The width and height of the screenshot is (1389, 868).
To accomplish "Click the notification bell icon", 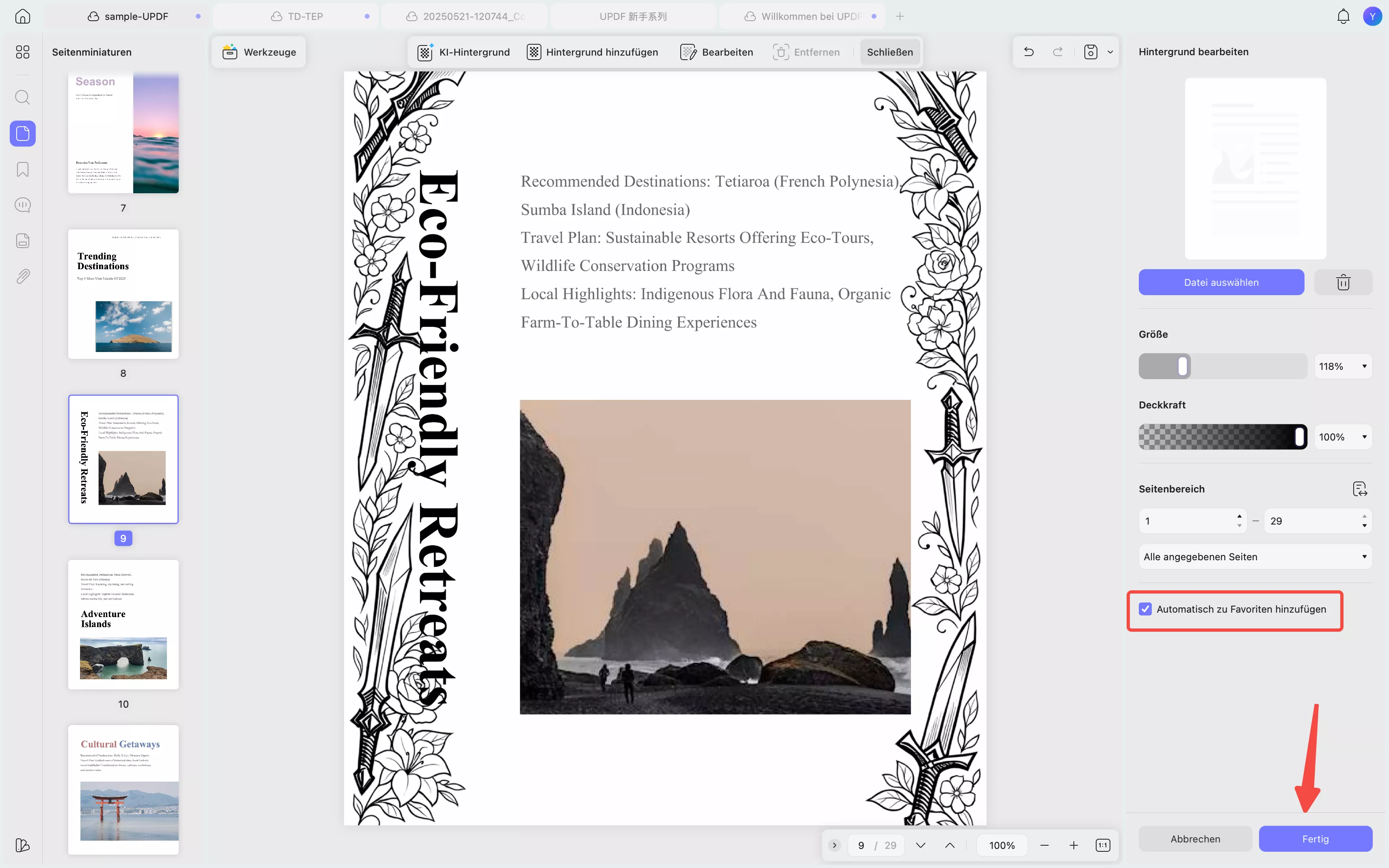I will [x=1343, y=16].
